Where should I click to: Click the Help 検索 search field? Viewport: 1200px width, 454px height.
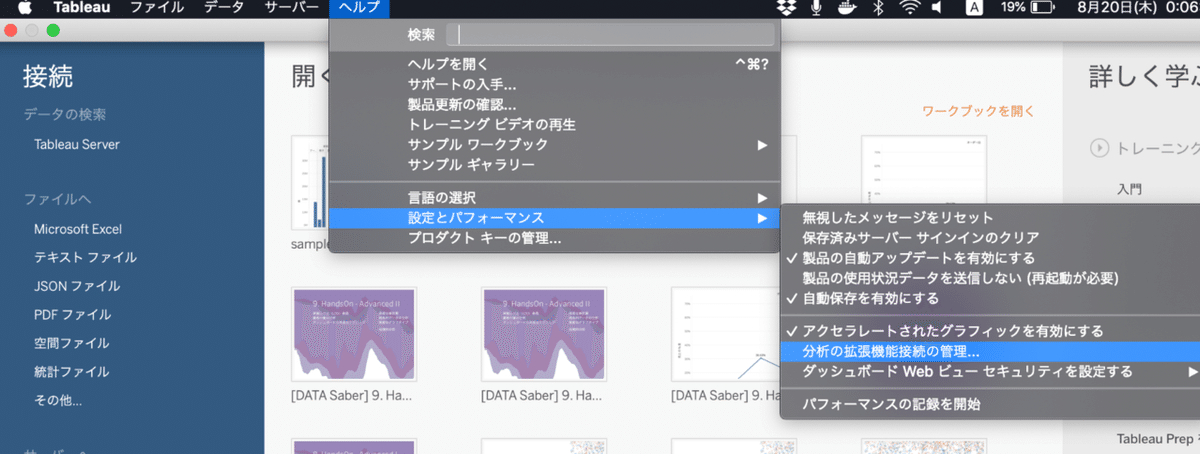[x=611, y=34]
